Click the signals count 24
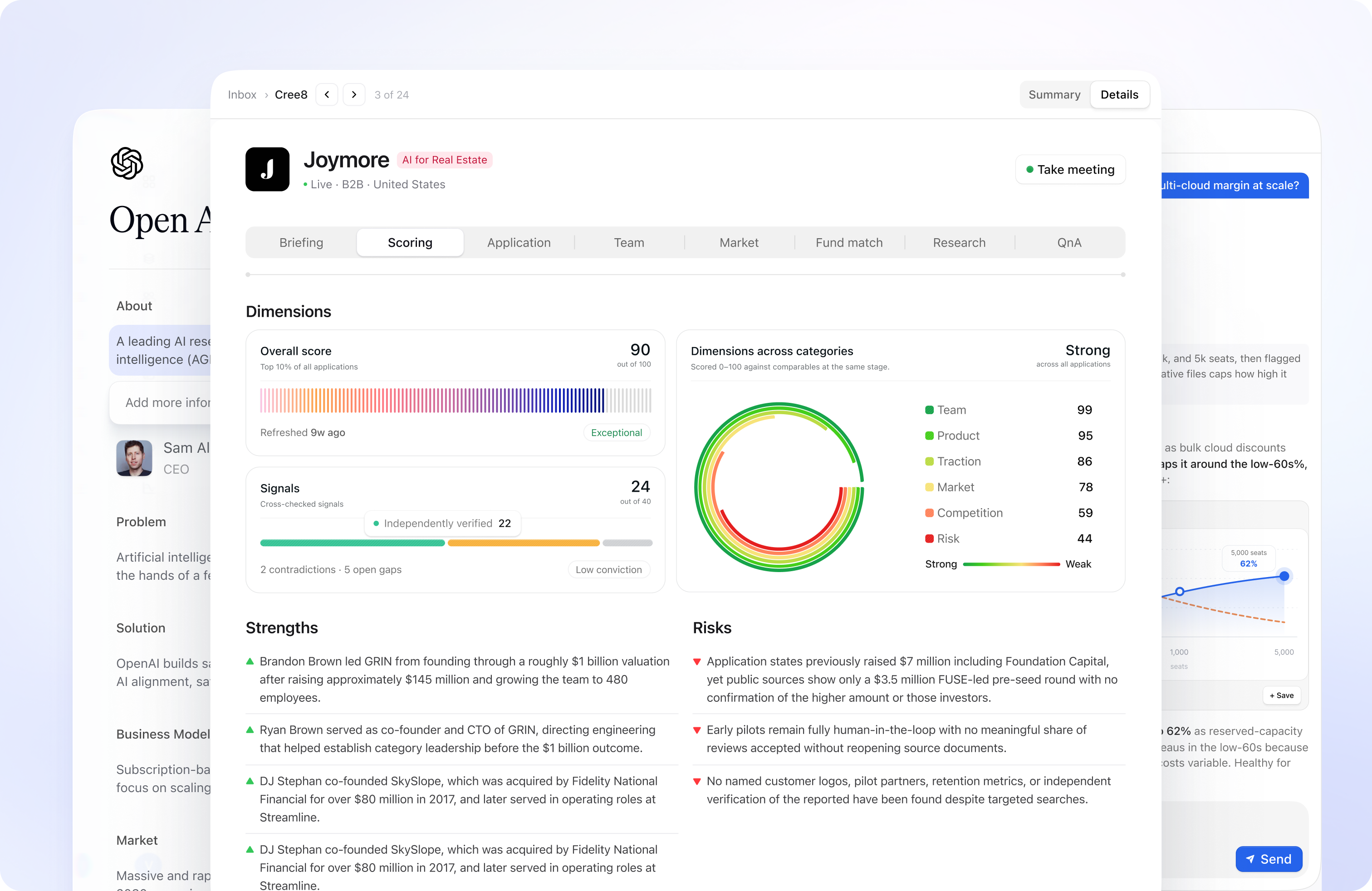This screenshot has height=891, width=1372. click(x=640, y=486)
